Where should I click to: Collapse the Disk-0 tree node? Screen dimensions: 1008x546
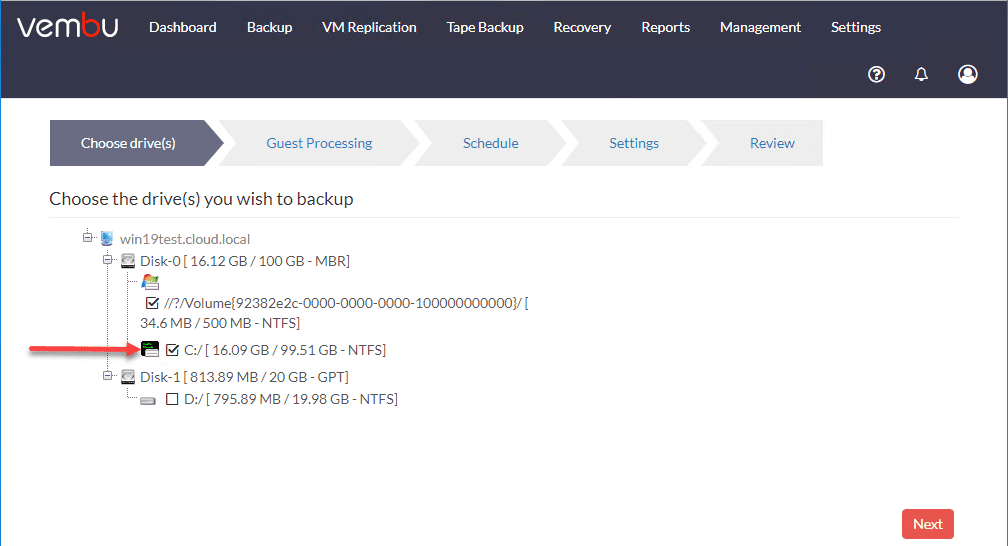coord(108,260)
